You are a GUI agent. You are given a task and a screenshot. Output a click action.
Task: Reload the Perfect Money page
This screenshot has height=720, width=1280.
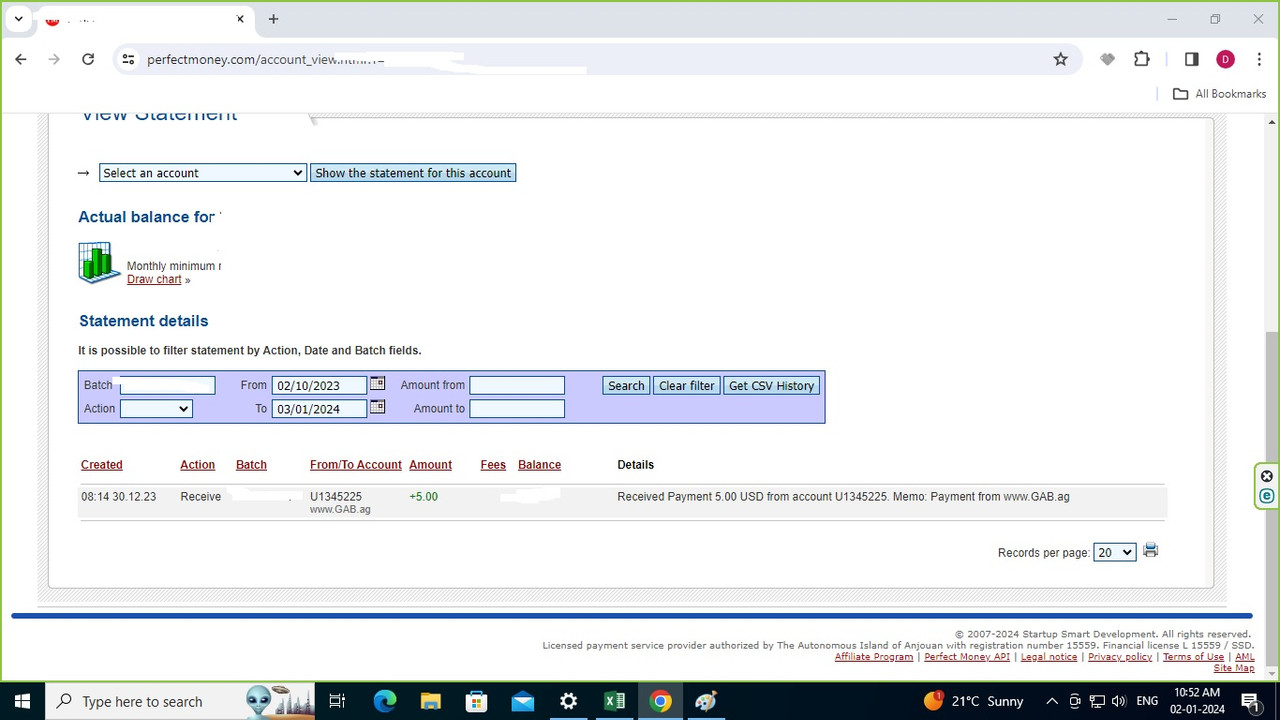coord(88,60)
